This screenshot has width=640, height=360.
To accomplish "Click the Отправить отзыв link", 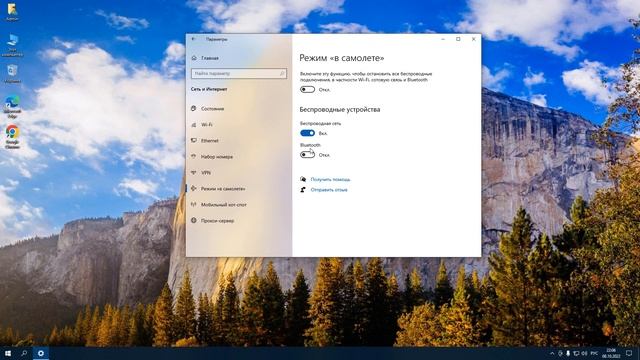I will pyautogui.click(x=329, y=190).
